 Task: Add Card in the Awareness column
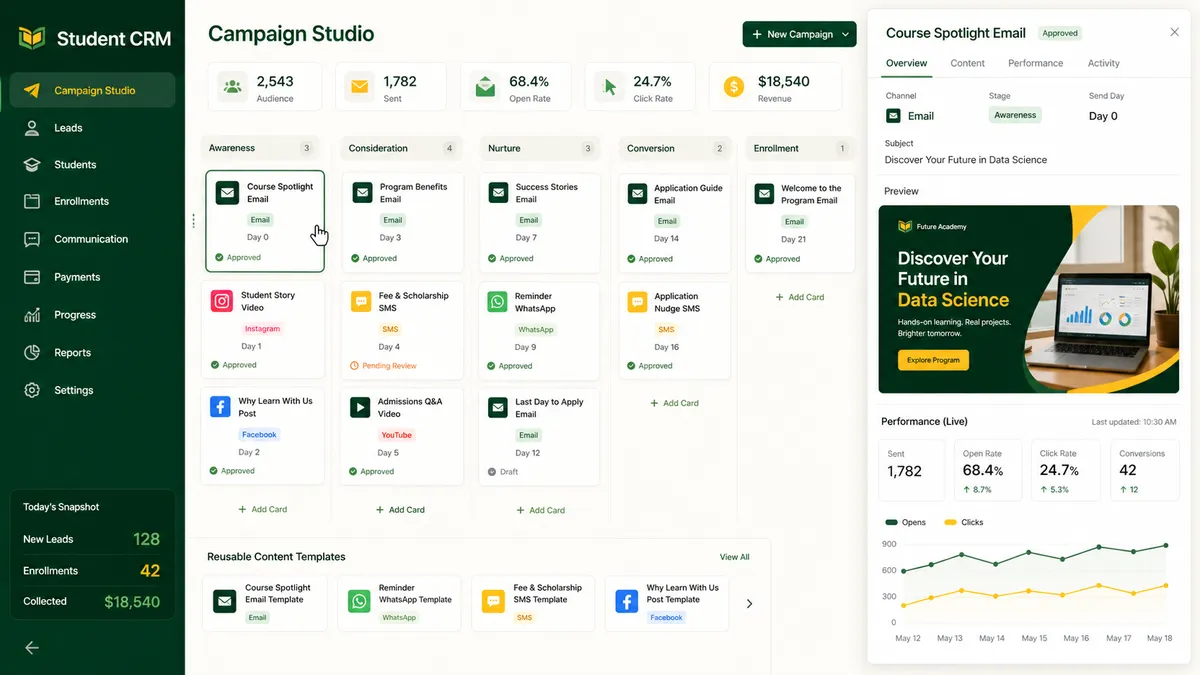tap(262, 509)
